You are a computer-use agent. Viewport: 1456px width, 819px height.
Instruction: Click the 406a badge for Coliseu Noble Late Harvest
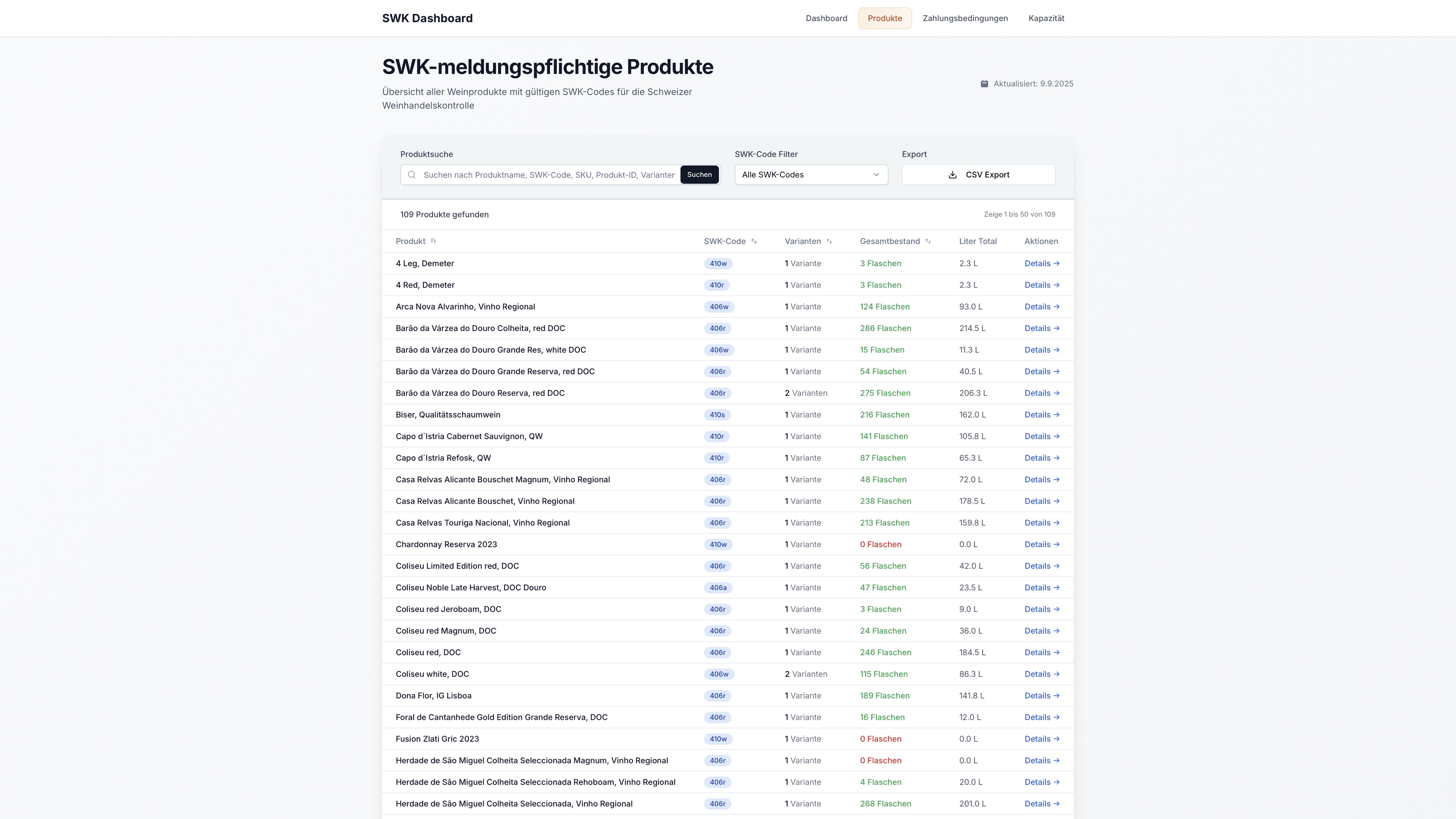718,588
